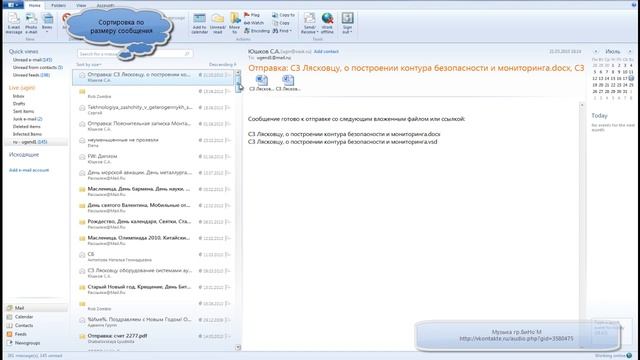Click envelope icon of День святого Валентина message
Image resolution: width=640 pixels, height=360 pixels.
(82, 206)
